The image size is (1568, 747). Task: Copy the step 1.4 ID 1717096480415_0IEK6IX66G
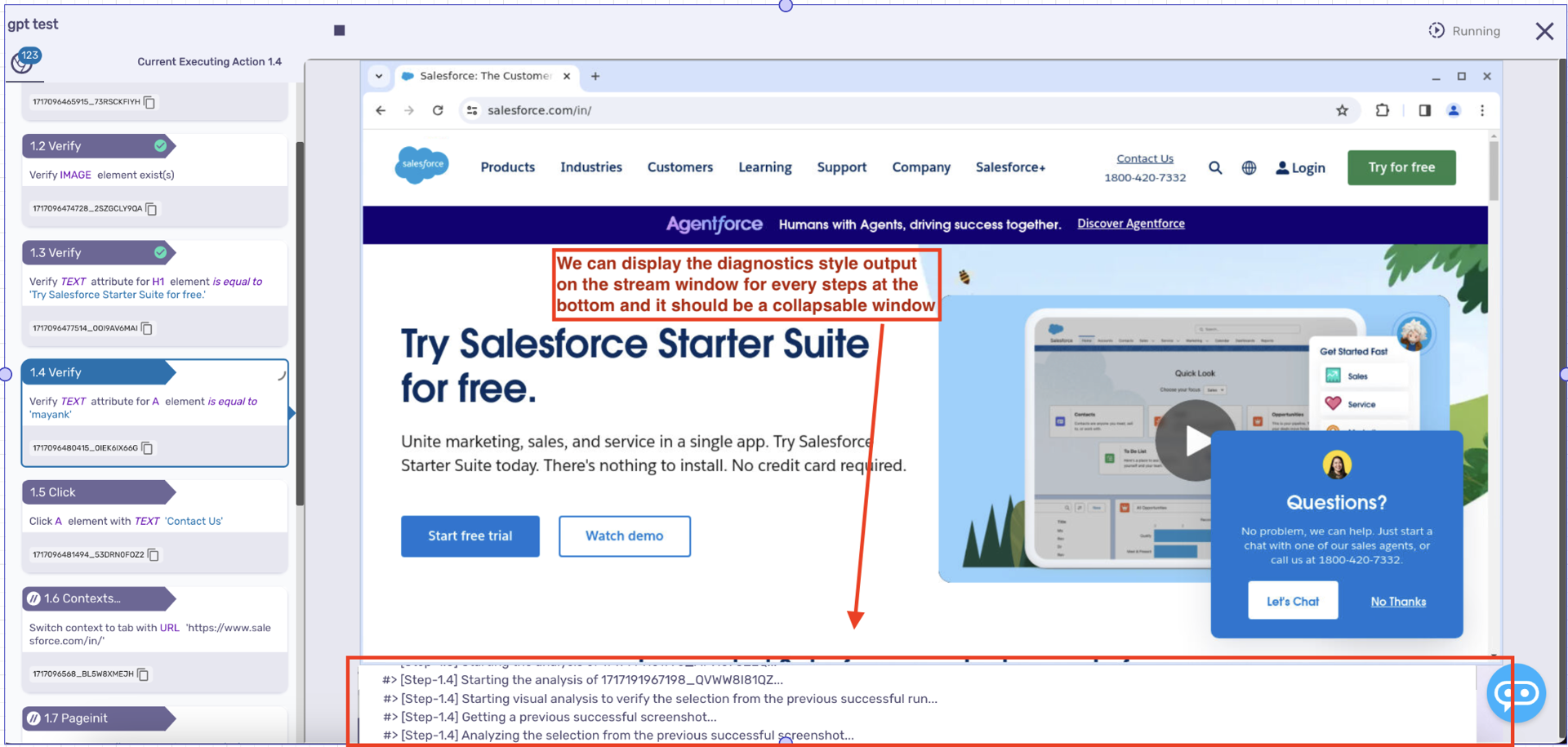(148, 448)
